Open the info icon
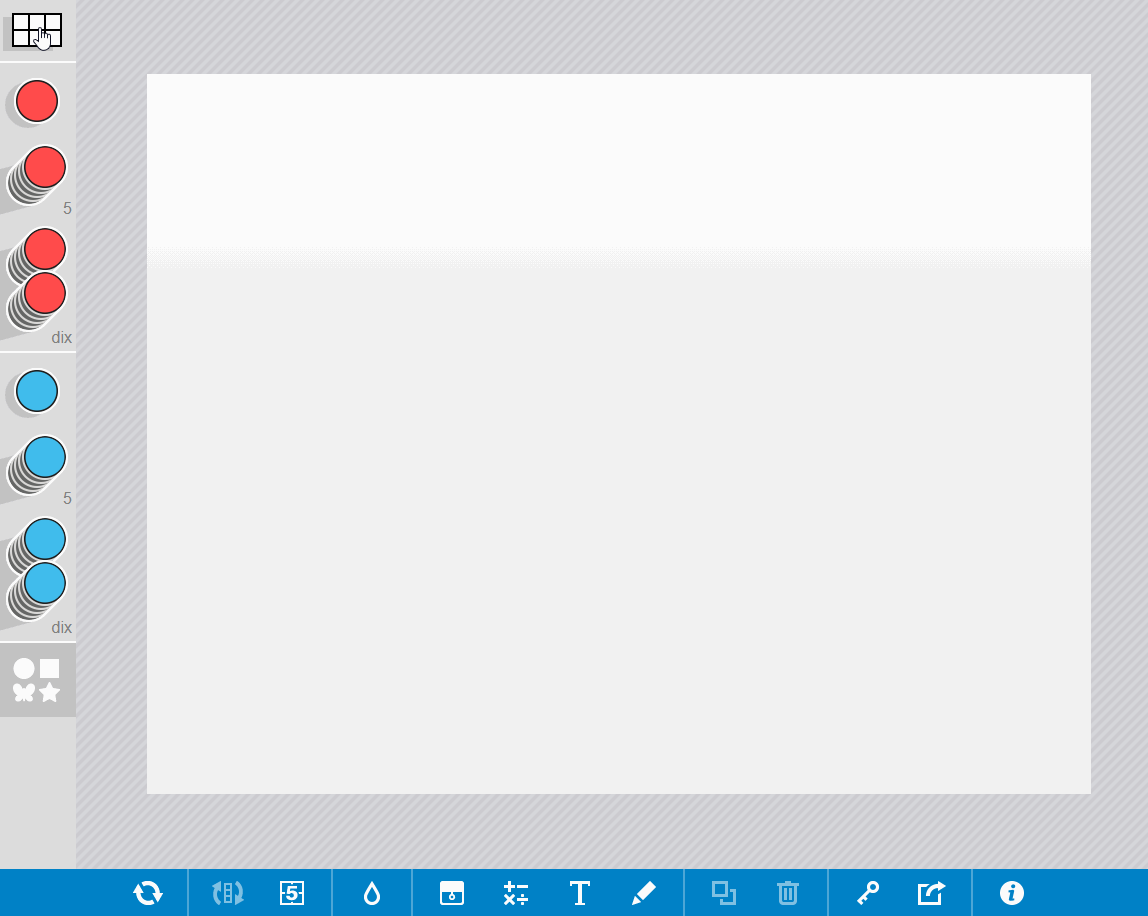This screenshot has width=1148, height=916. [x=1012, y=893]
